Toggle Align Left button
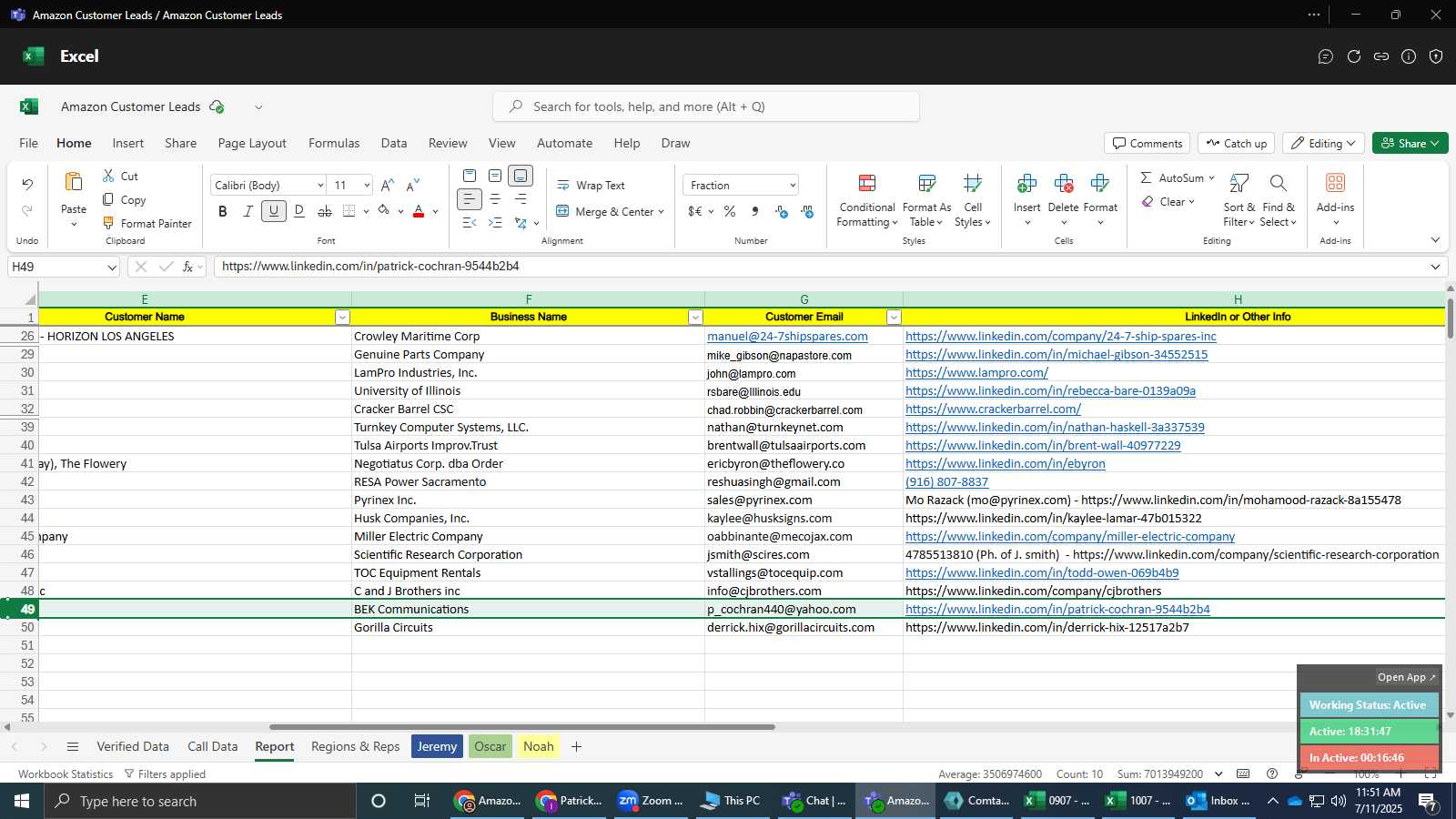1456x819 pixels. tap(470, 199)
